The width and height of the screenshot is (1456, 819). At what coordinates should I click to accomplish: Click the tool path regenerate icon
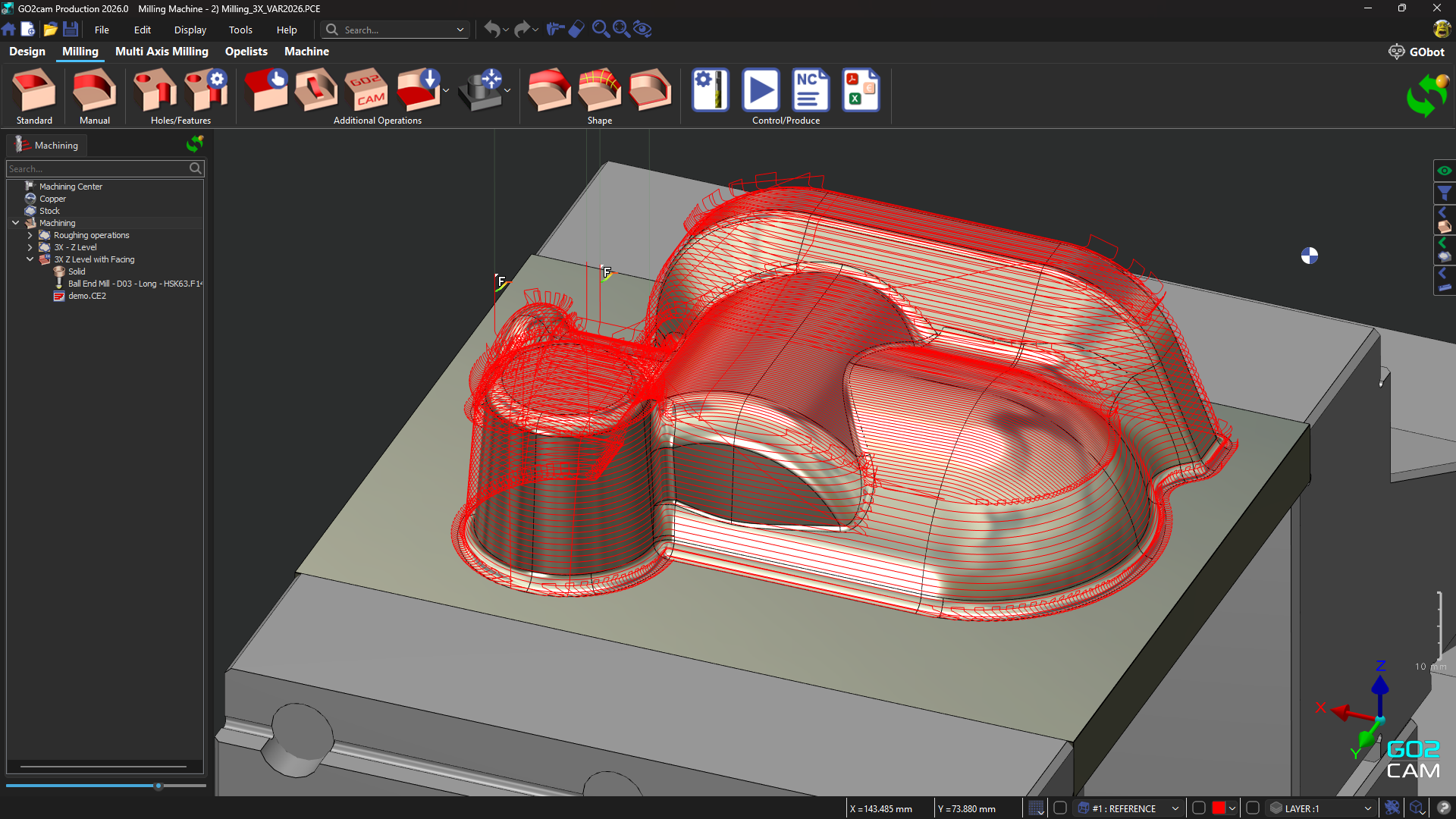point(1426,96)
